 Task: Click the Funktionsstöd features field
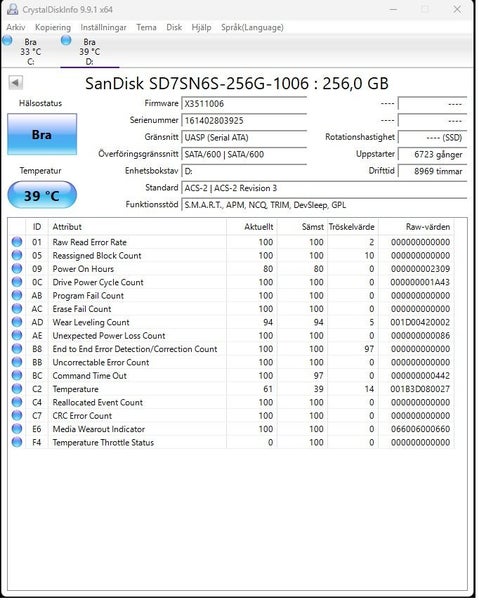pos(324,205)
